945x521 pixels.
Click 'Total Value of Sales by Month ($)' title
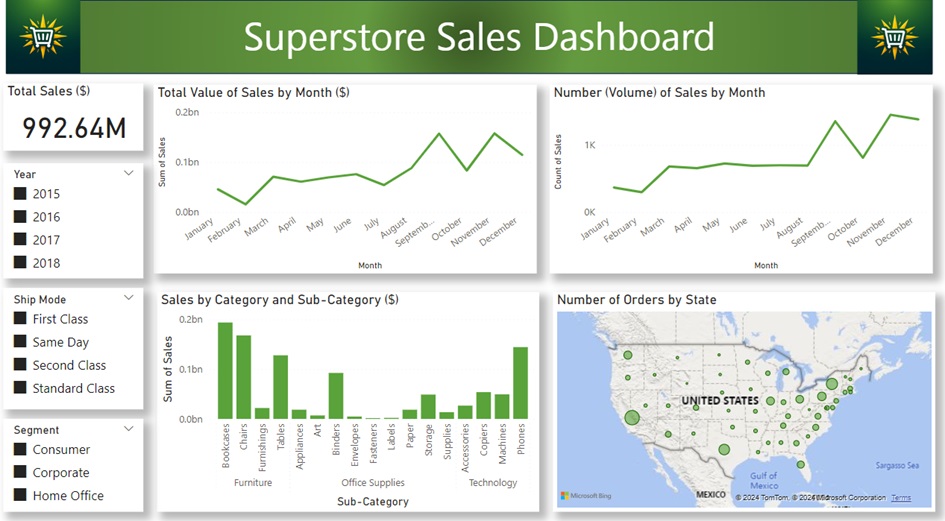[254, 92]
